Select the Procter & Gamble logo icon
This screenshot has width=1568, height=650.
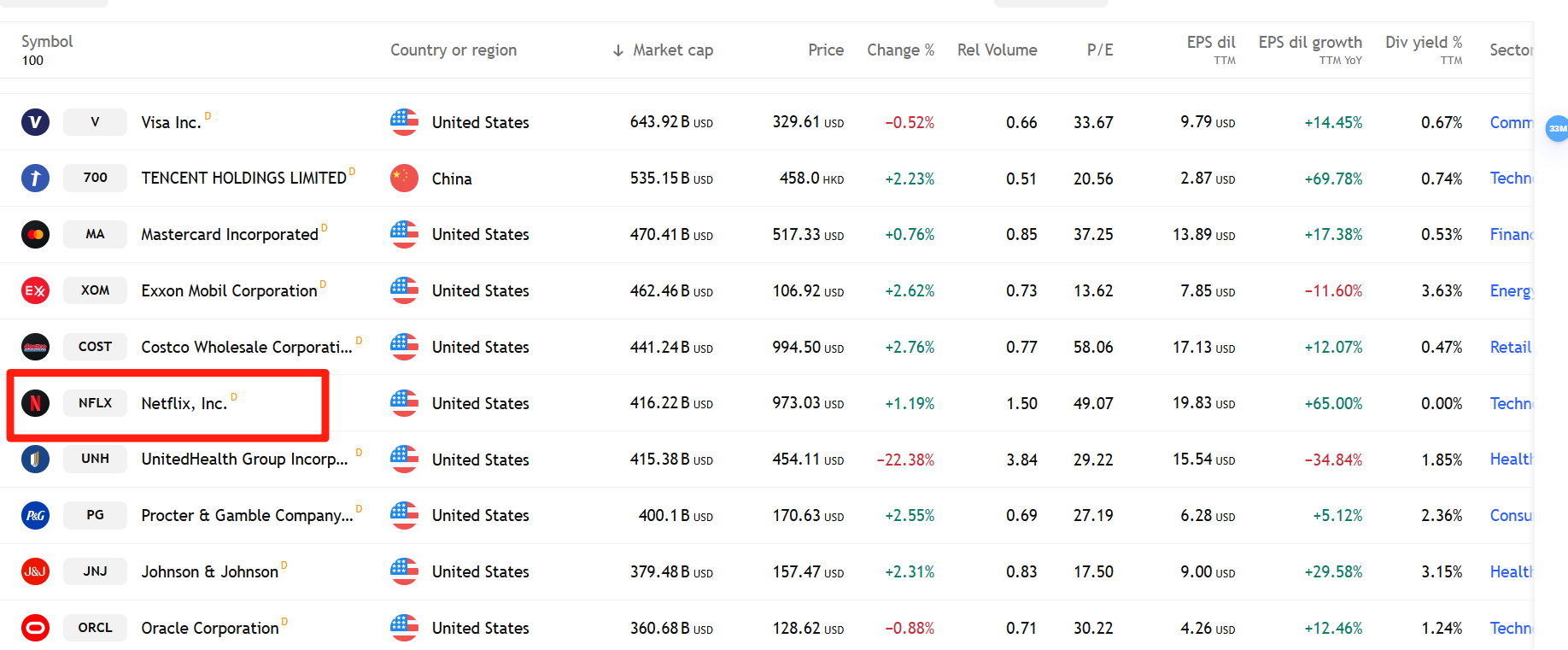pyautogui.click(x=35, y=515)
